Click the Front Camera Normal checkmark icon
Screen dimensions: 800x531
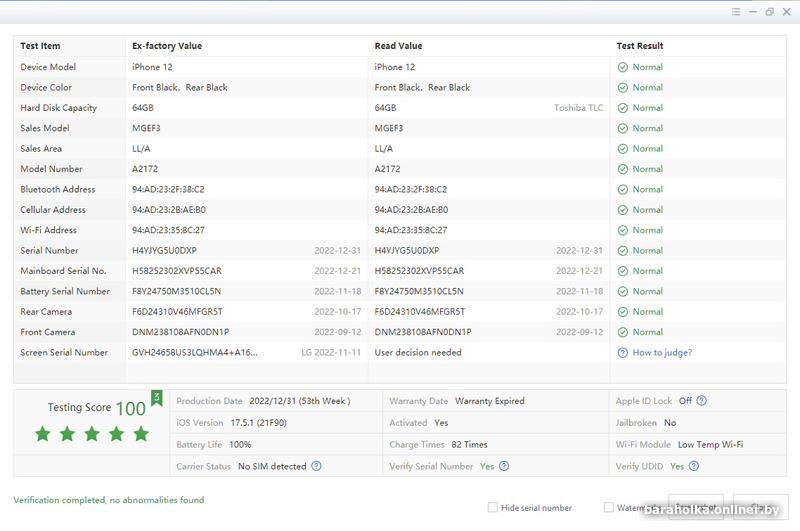coord(623,332)
